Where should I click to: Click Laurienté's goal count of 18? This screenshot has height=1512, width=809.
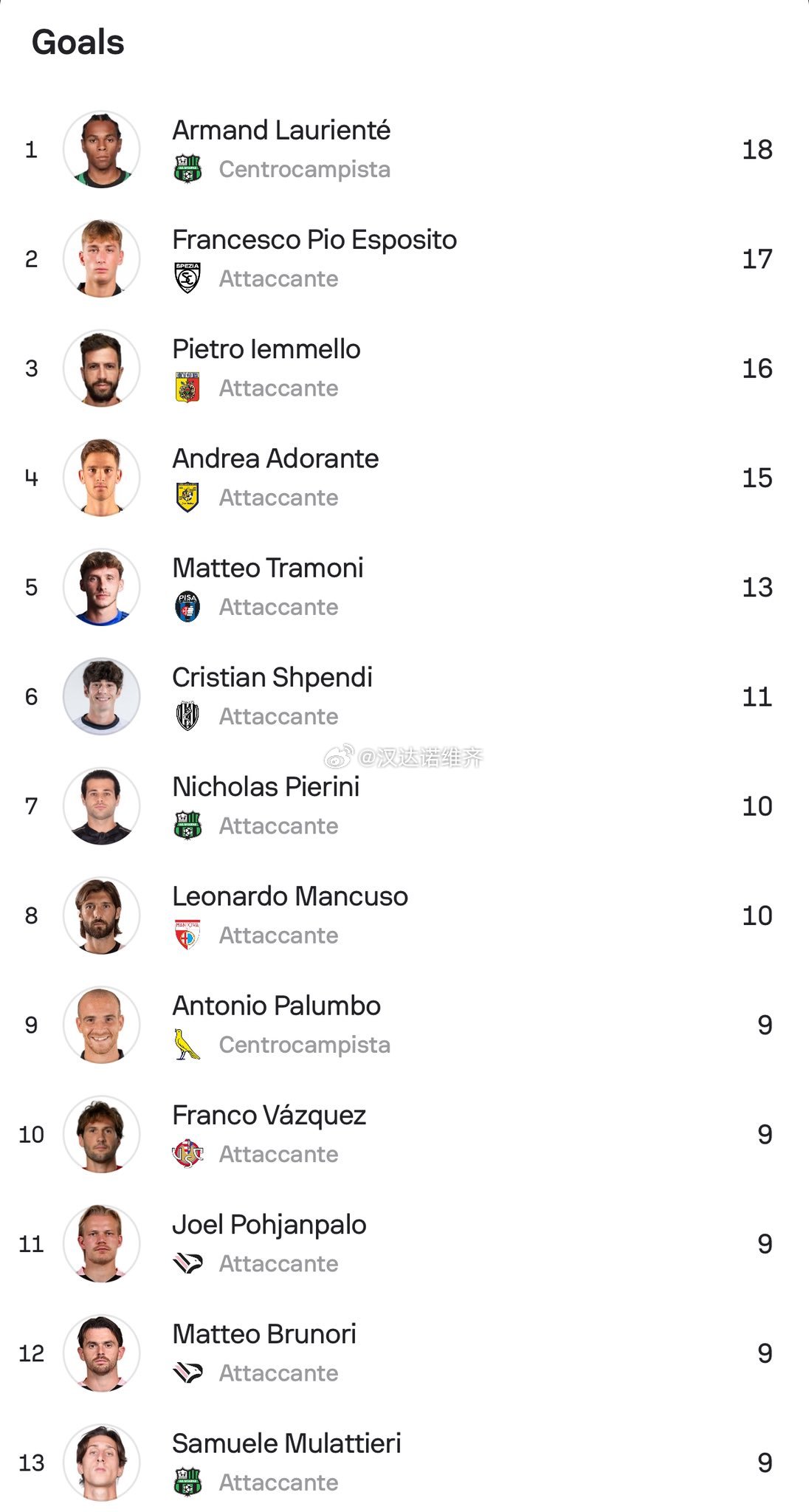[x=757, y=149]
